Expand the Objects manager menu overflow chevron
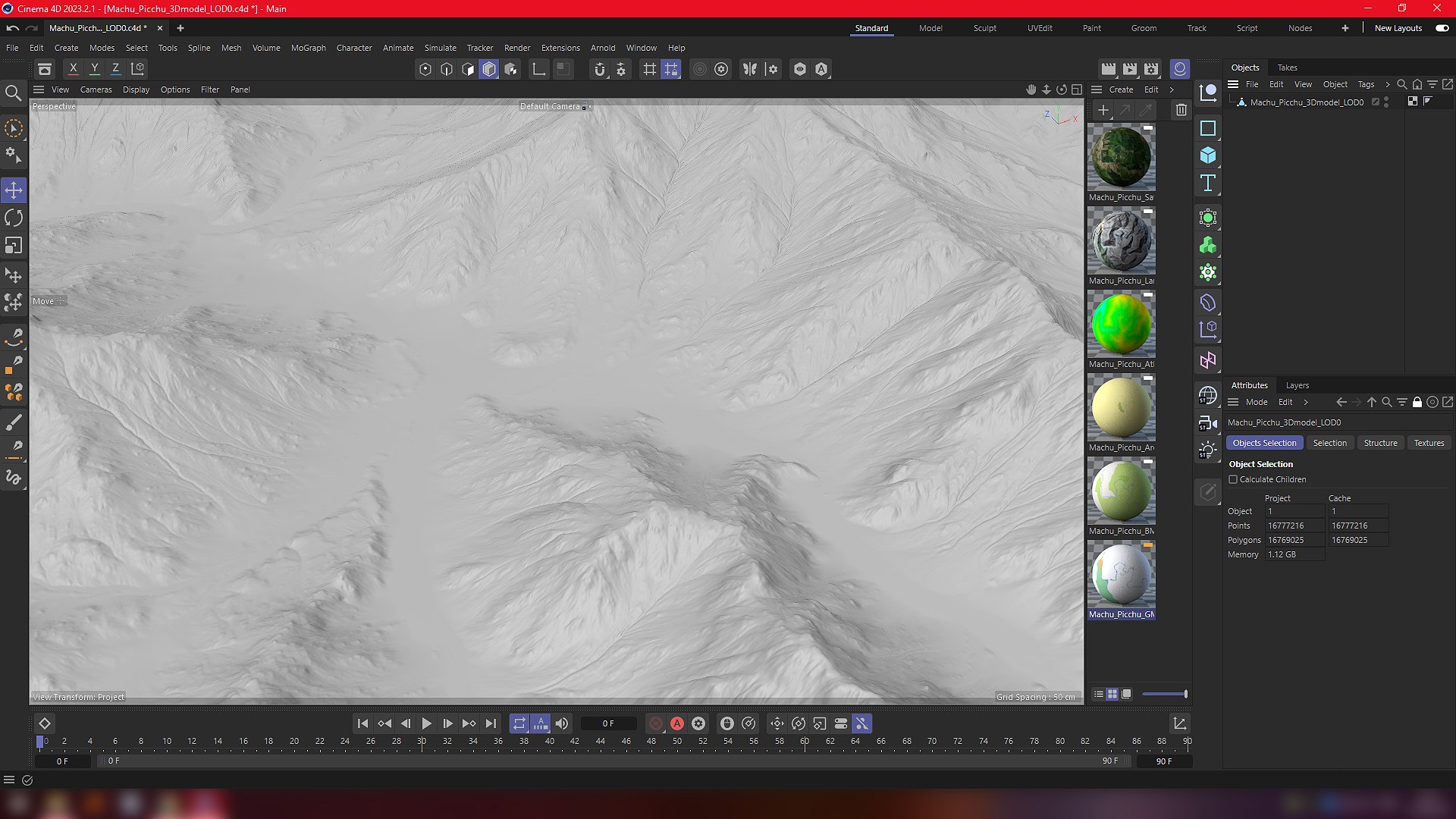 pyautogui.click(x=1387, y=84)
